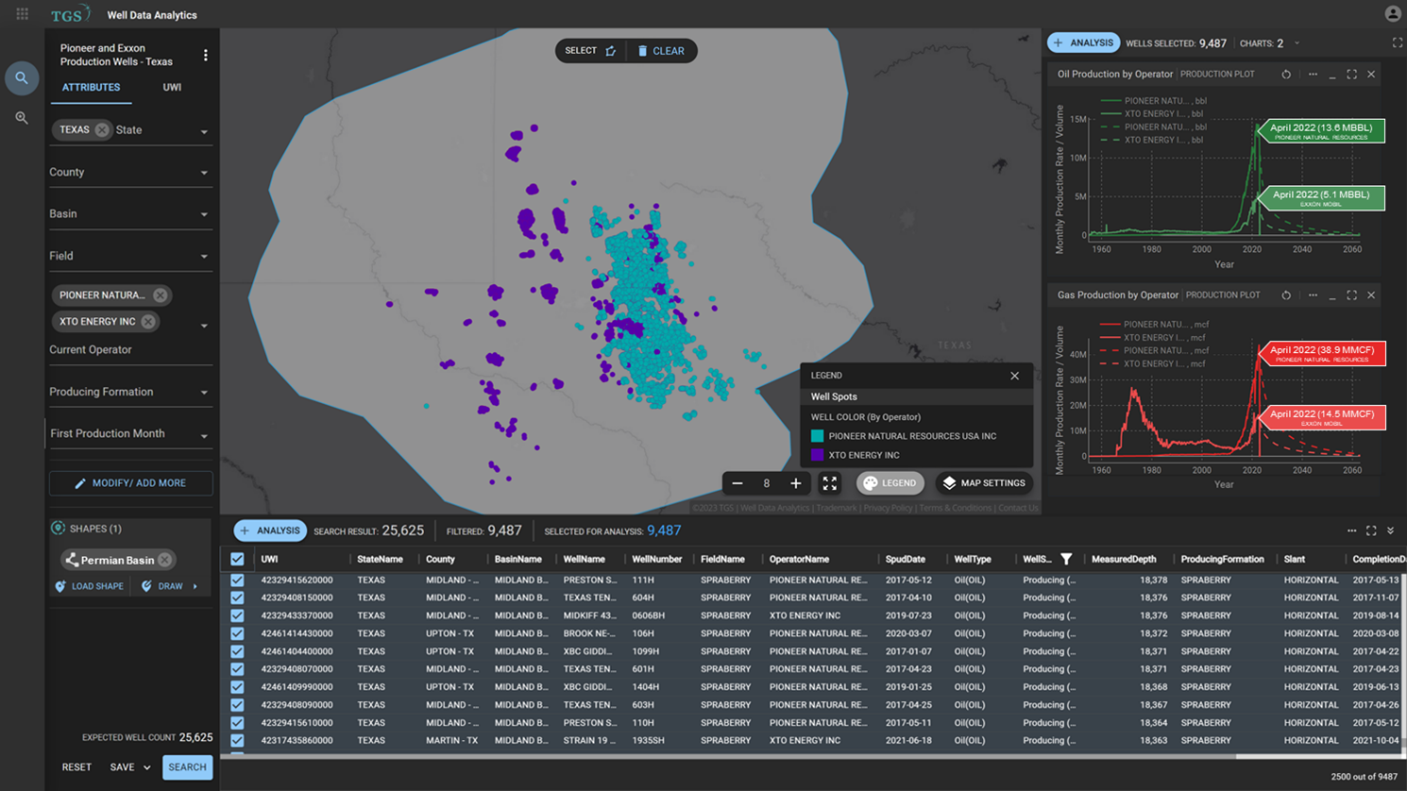Uncheck row with UWI 42329408070000
This screenshot has width=1407, height=791.
237,669
